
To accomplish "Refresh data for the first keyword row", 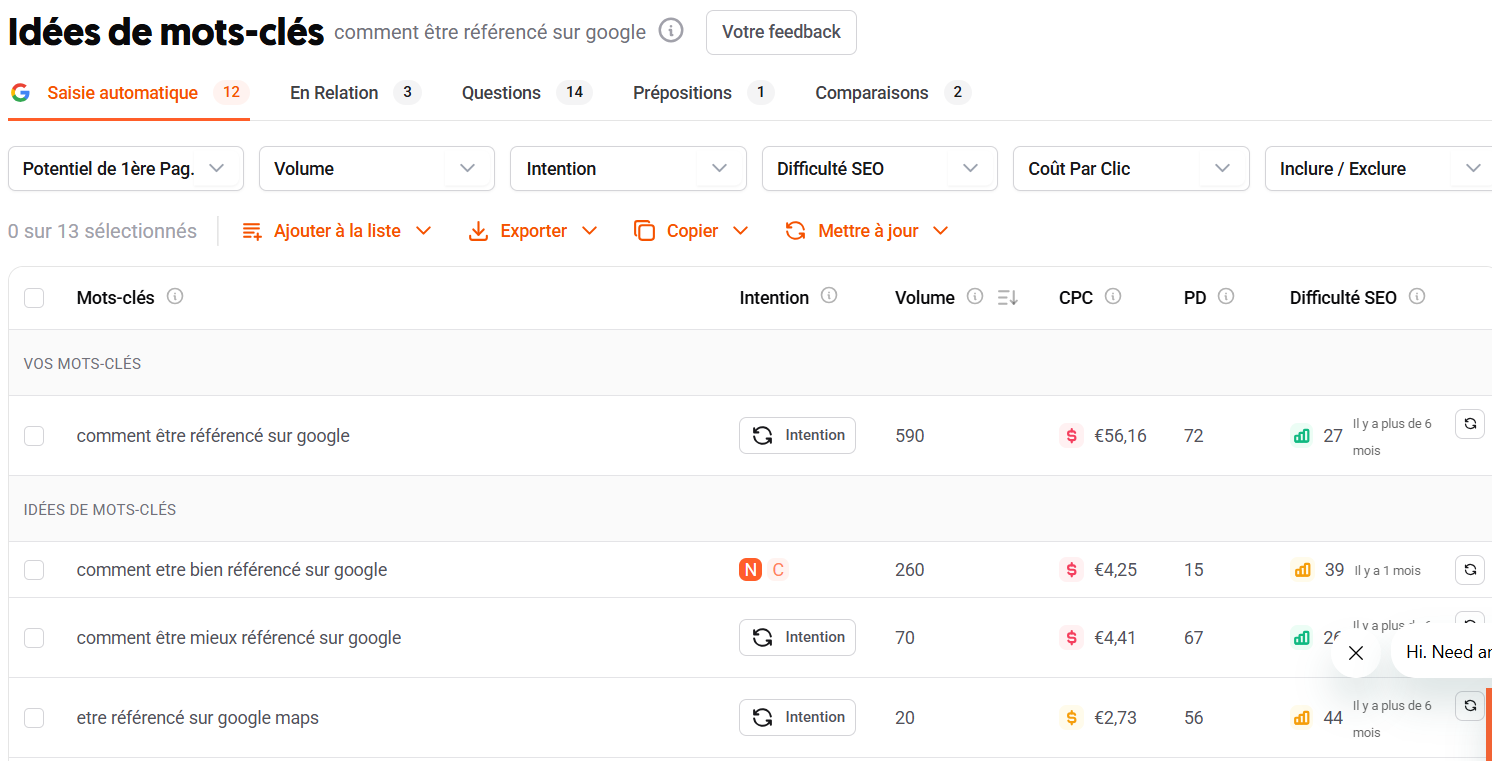I will [x=1469, y=424].
